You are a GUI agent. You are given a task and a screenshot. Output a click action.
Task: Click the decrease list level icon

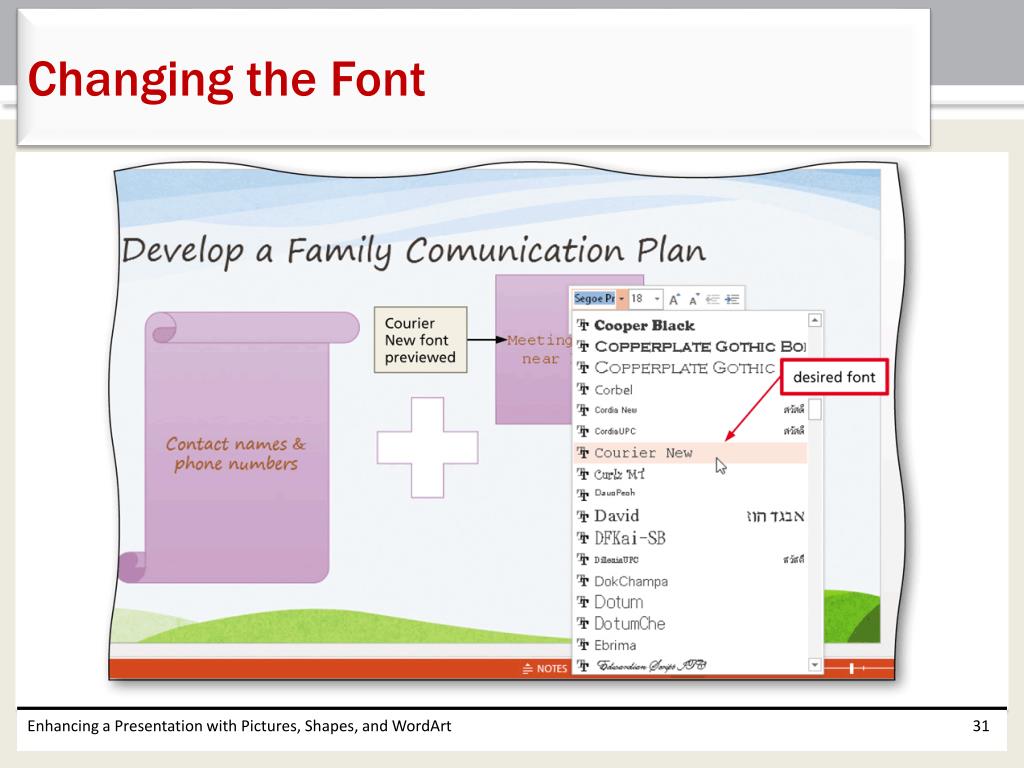point(712,299)
